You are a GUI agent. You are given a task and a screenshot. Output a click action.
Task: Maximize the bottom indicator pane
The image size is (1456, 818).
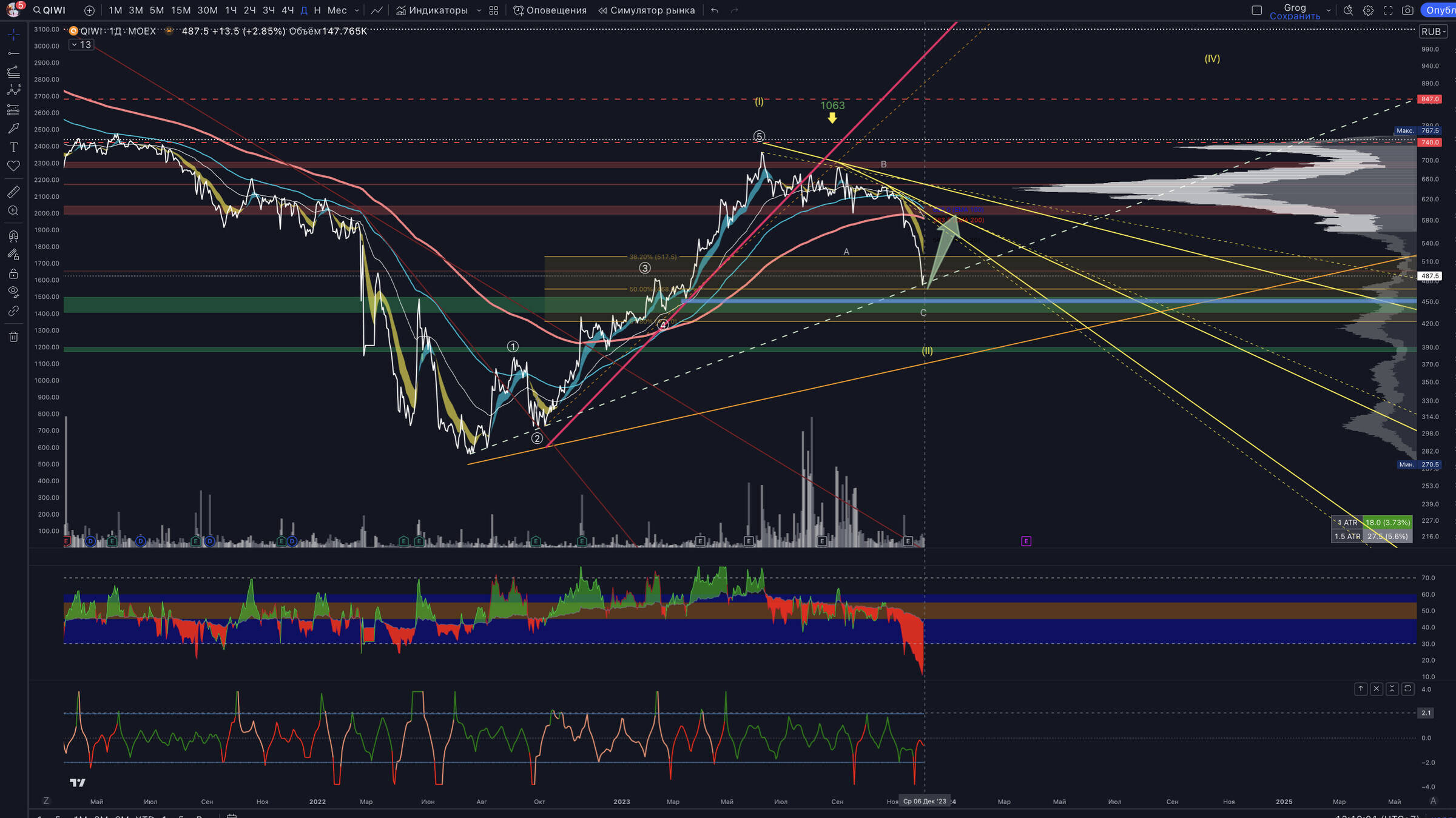coord(1407,689)
